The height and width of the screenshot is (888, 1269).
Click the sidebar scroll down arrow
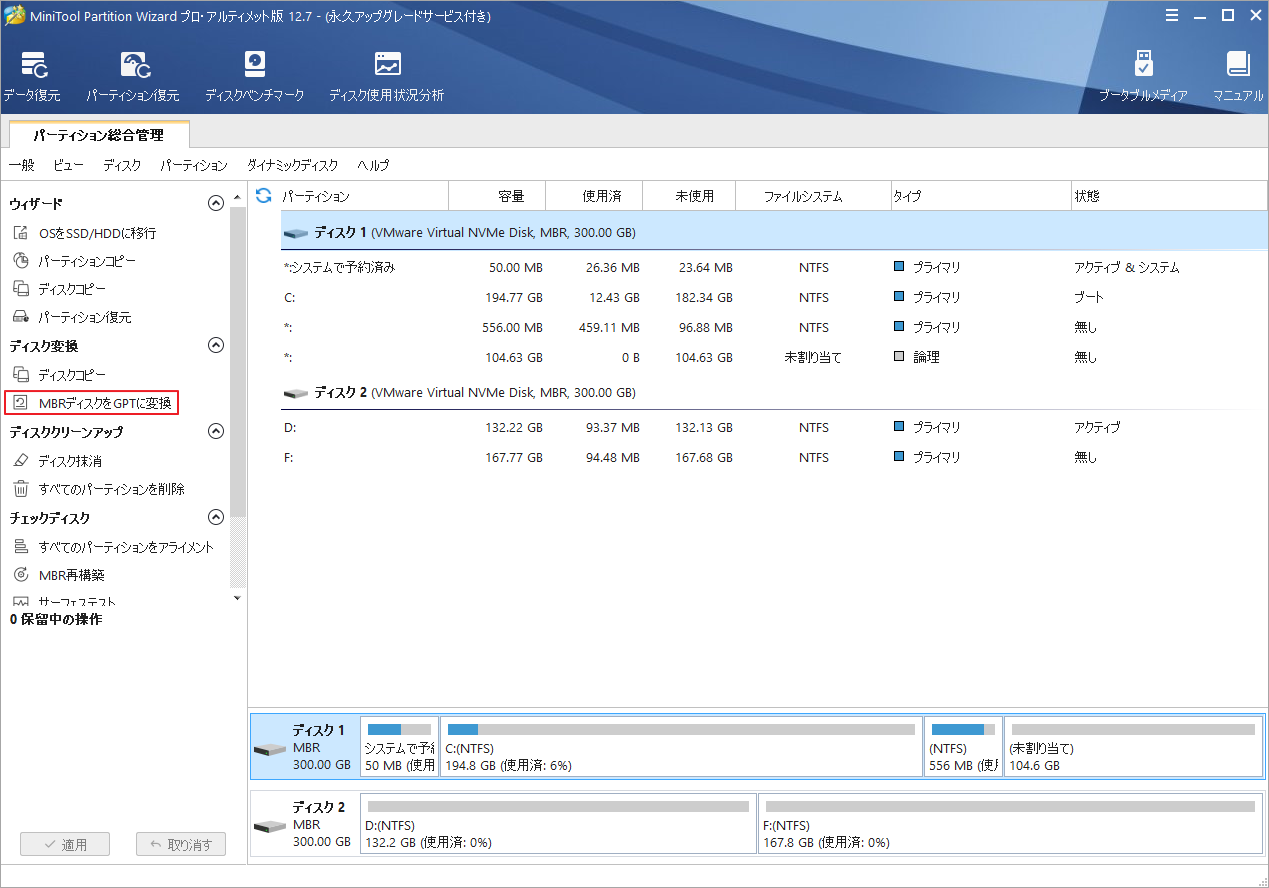[x=237, y=598]
